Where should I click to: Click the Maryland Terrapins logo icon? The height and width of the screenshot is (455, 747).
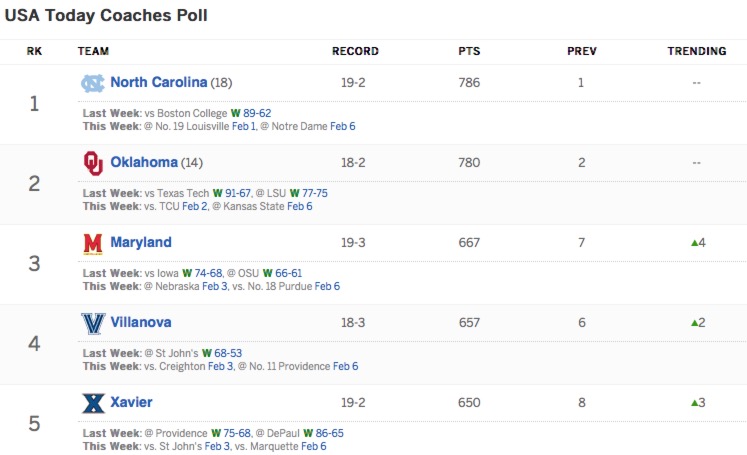92,243
